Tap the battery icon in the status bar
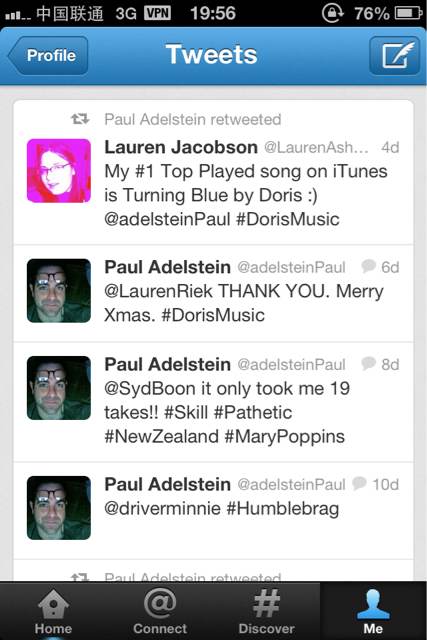The height and width of the screenshot is (640, 427). 408,13
